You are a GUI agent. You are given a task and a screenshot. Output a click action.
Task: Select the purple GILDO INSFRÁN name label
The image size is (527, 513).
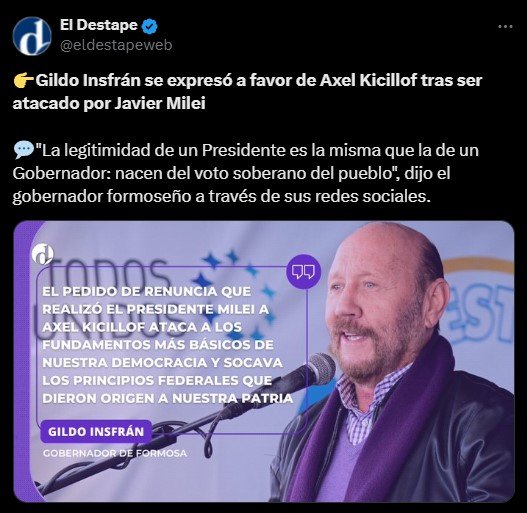[x=96, y=432]
